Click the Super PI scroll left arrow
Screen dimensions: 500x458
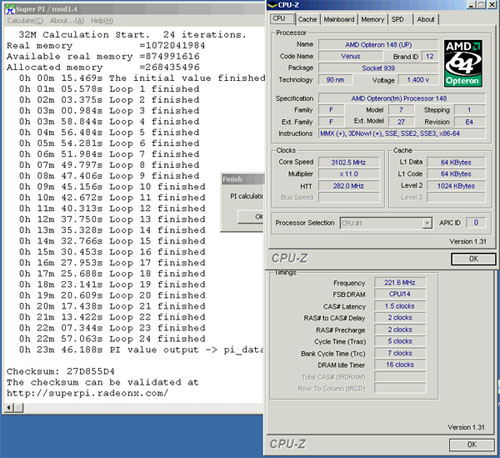[9, 407]
